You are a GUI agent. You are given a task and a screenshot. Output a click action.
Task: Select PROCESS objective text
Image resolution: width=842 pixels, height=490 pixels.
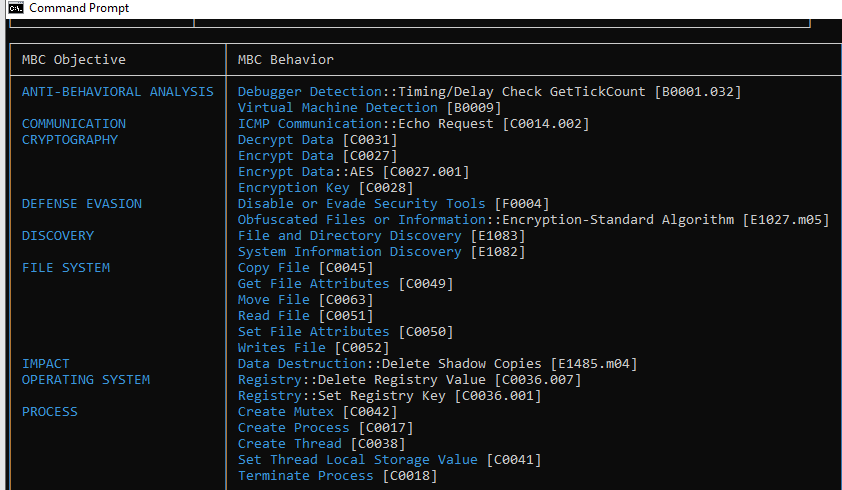point(49,412)
